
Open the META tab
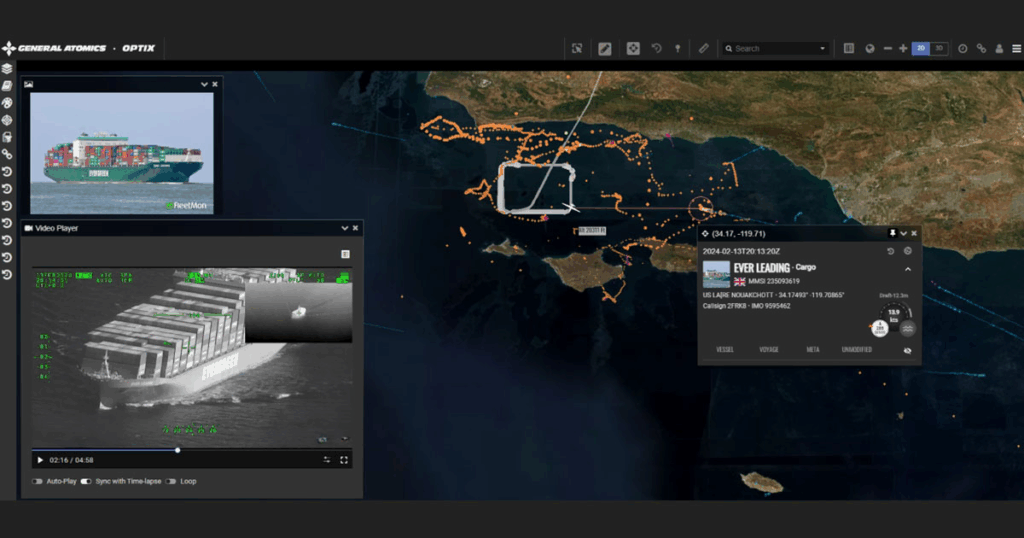click(813, 350)
